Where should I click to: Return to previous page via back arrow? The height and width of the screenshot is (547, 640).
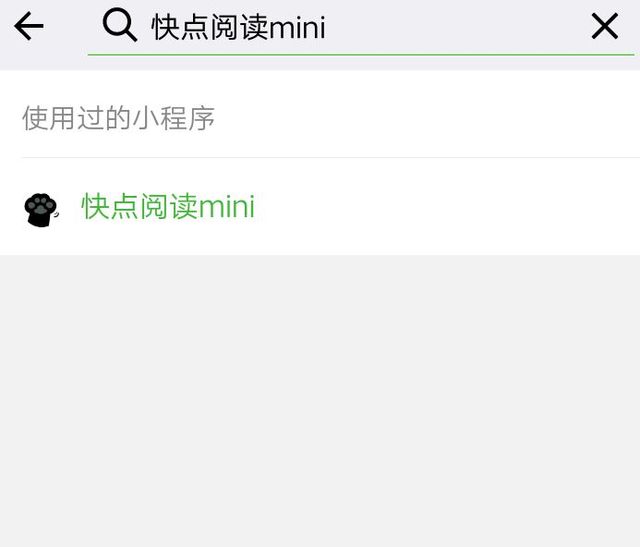click(29, 26)
